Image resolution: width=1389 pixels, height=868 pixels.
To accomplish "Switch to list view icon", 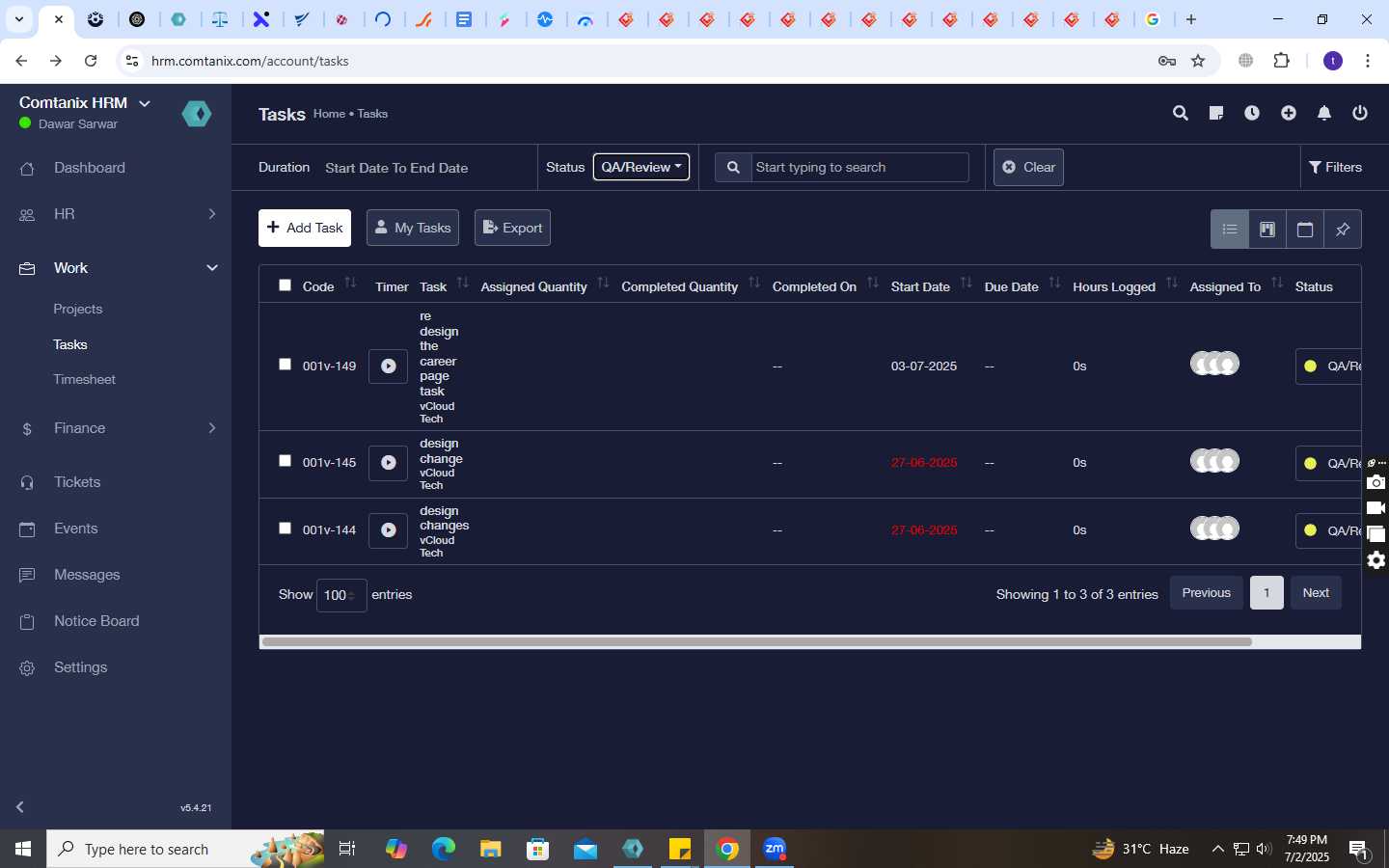I will coord(1230,230).
